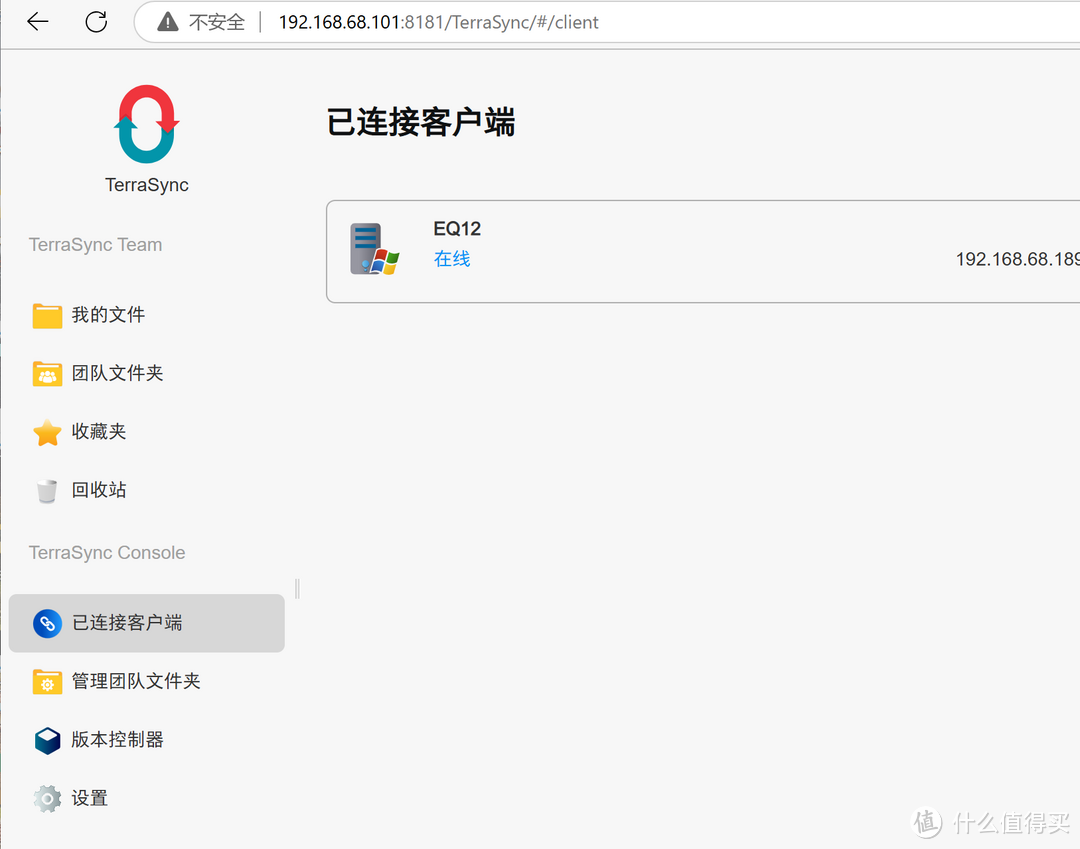Reload the page with refresh icon
Image resolution: width=1080 pixels, height=849 pixels.
(96, 22)
